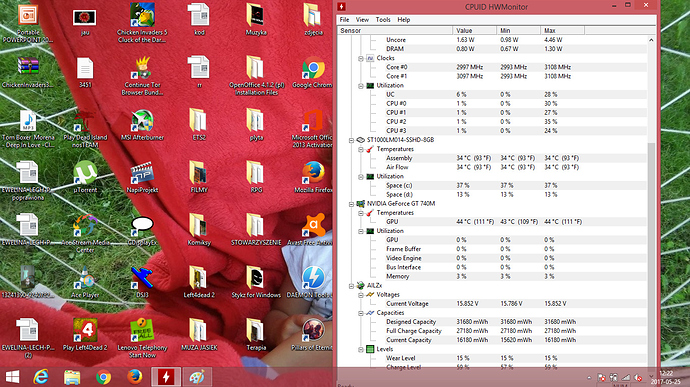Open the Tools menu in HWMonitor

(x=383, y=20)
